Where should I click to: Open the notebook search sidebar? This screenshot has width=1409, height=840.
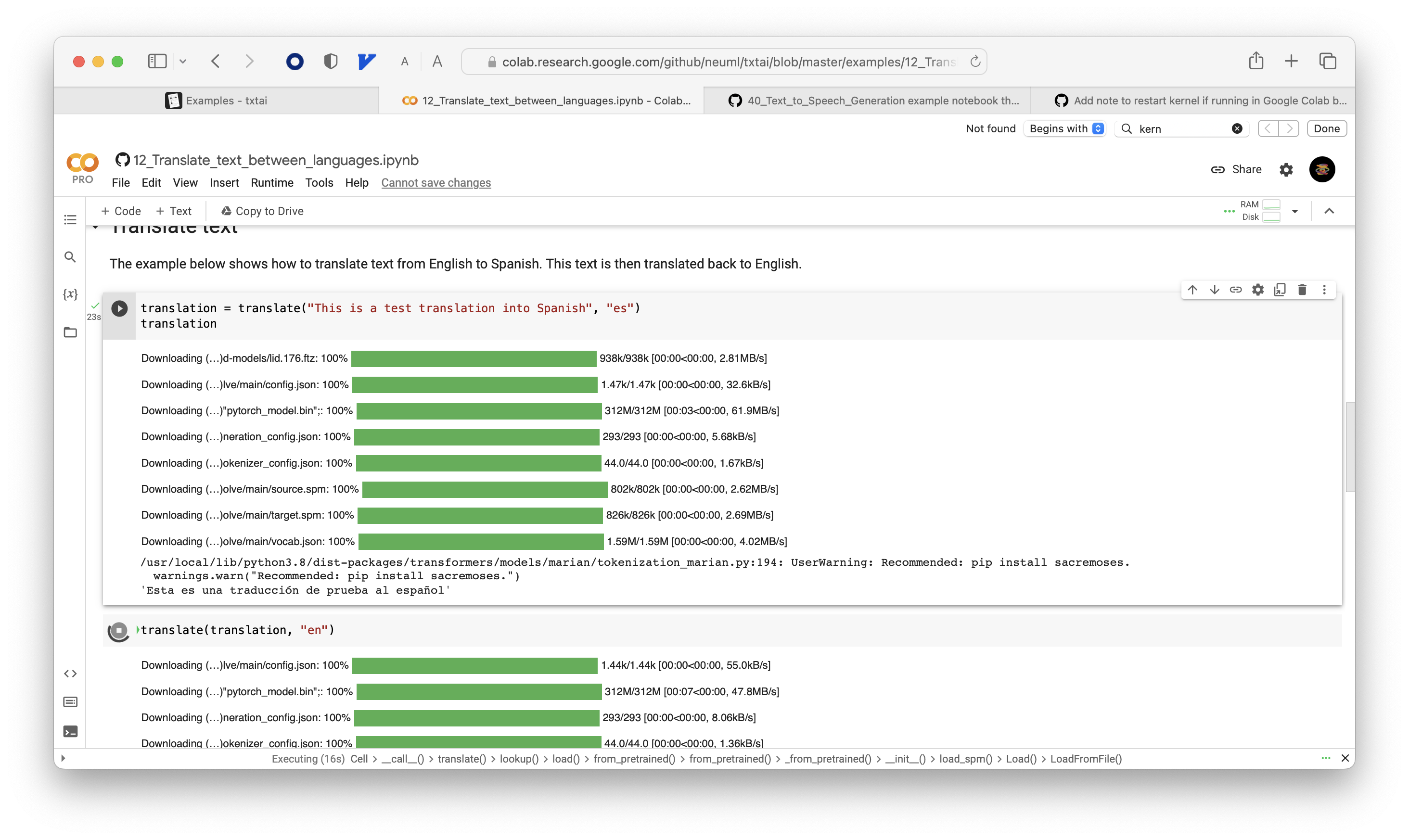click(x=70, y=256)
